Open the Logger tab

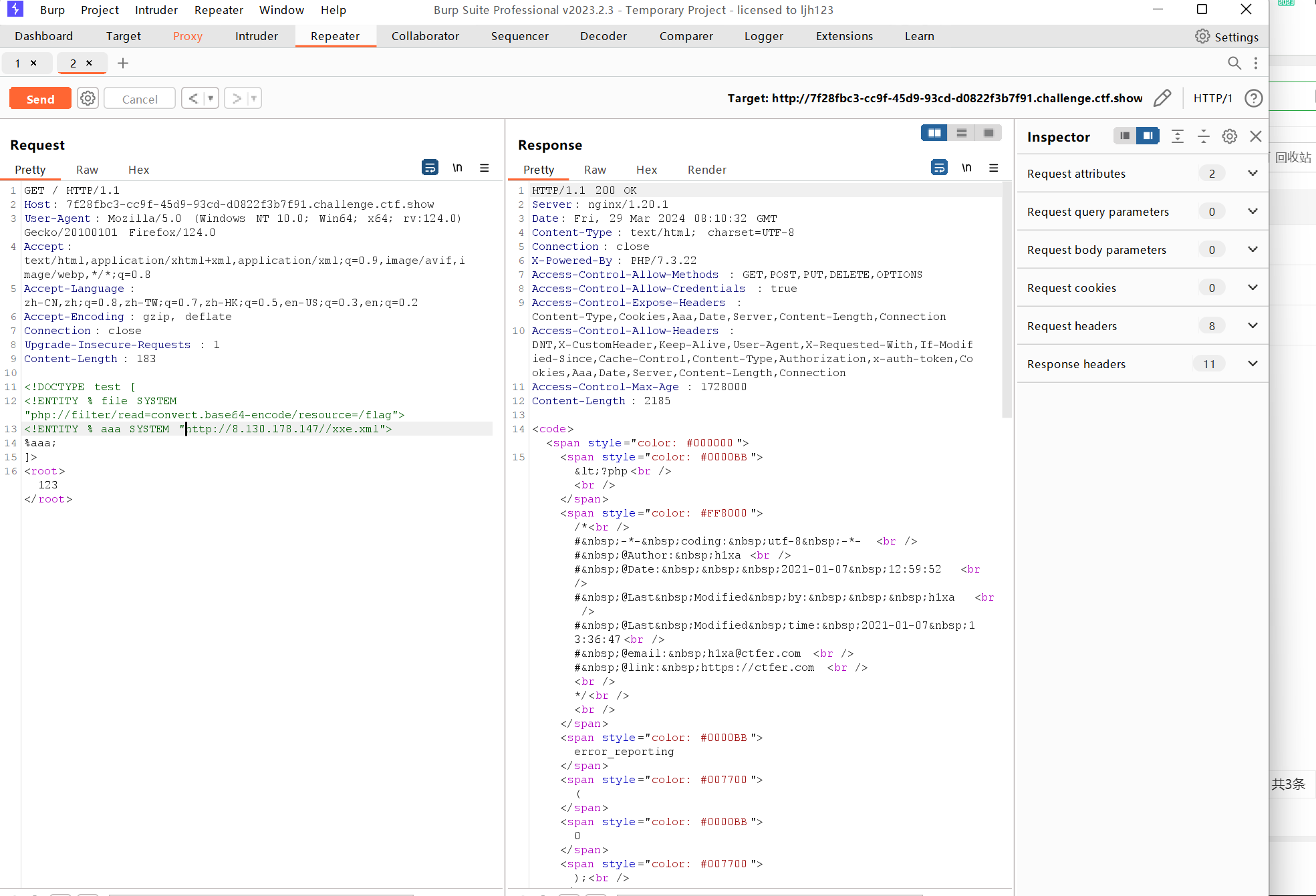[x=763, y=36]
